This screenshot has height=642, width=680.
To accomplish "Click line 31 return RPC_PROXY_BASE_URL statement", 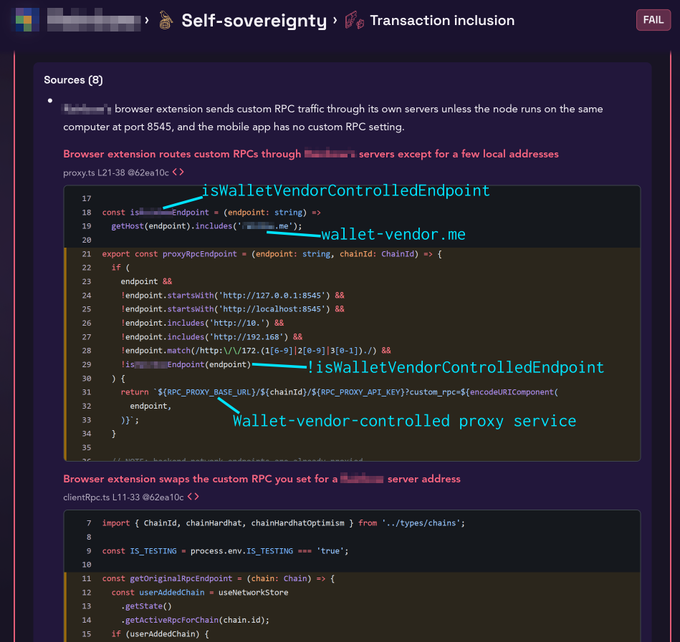I will pyautogui.click(x=340, y=392).
